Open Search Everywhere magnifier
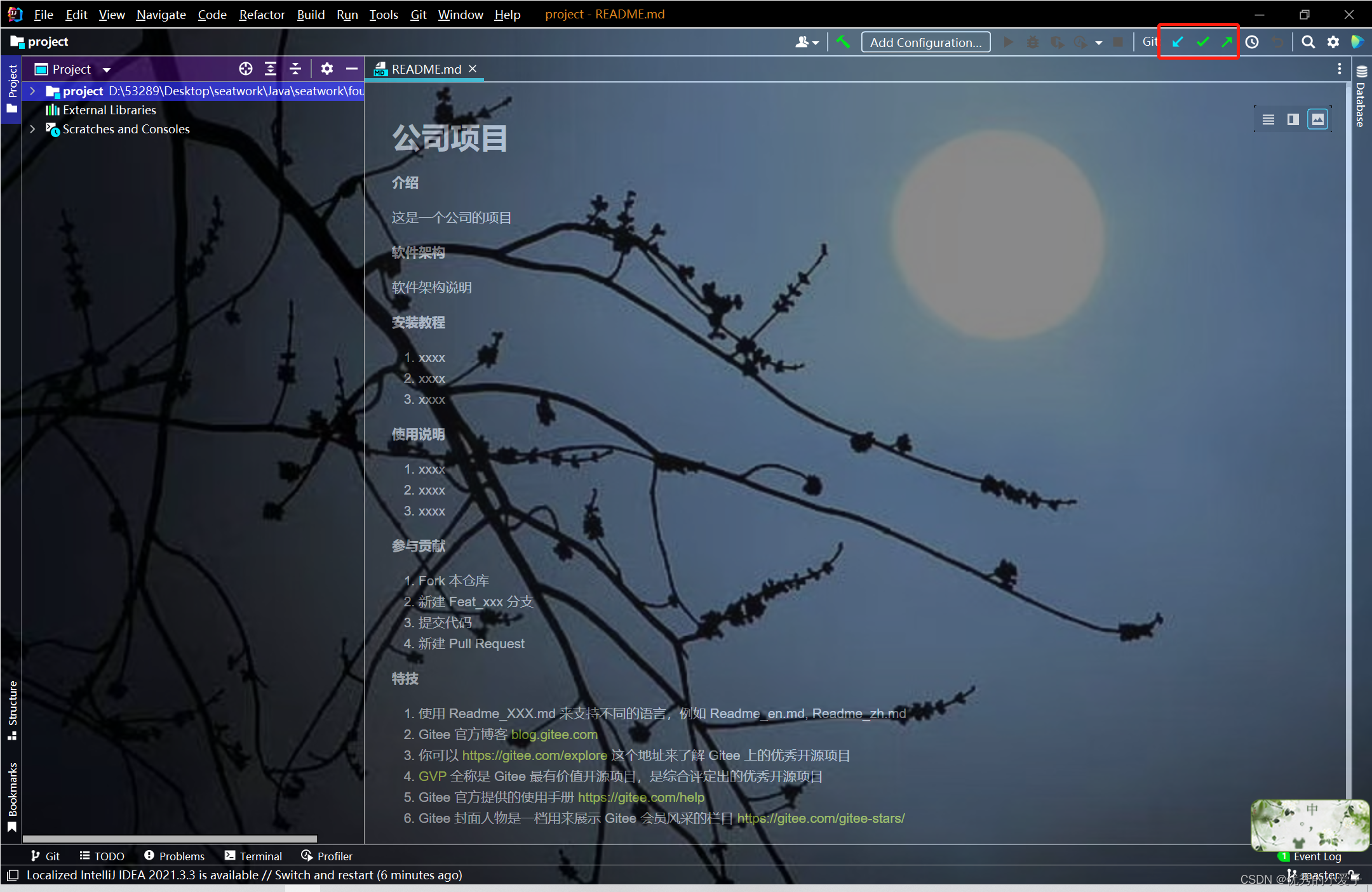Viewport: 1372px width, 892px height. click(x=1308, y=42)
